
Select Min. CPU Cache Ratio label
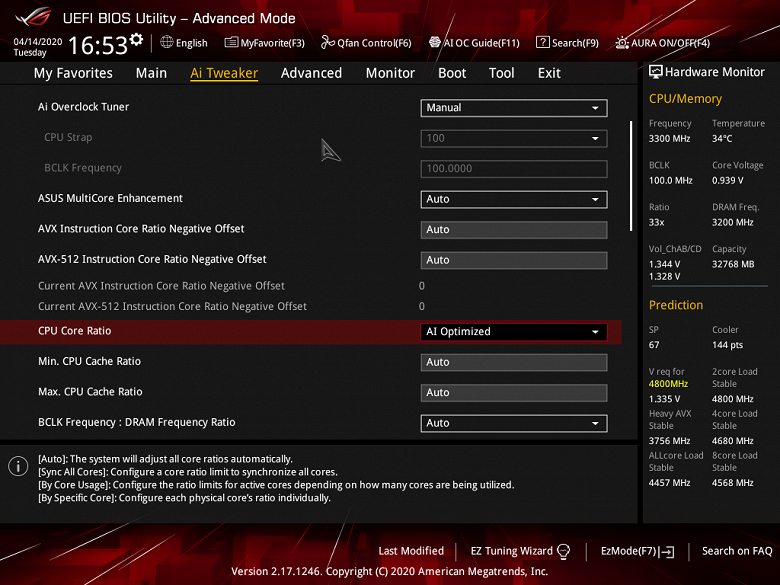tap(90, 361)
